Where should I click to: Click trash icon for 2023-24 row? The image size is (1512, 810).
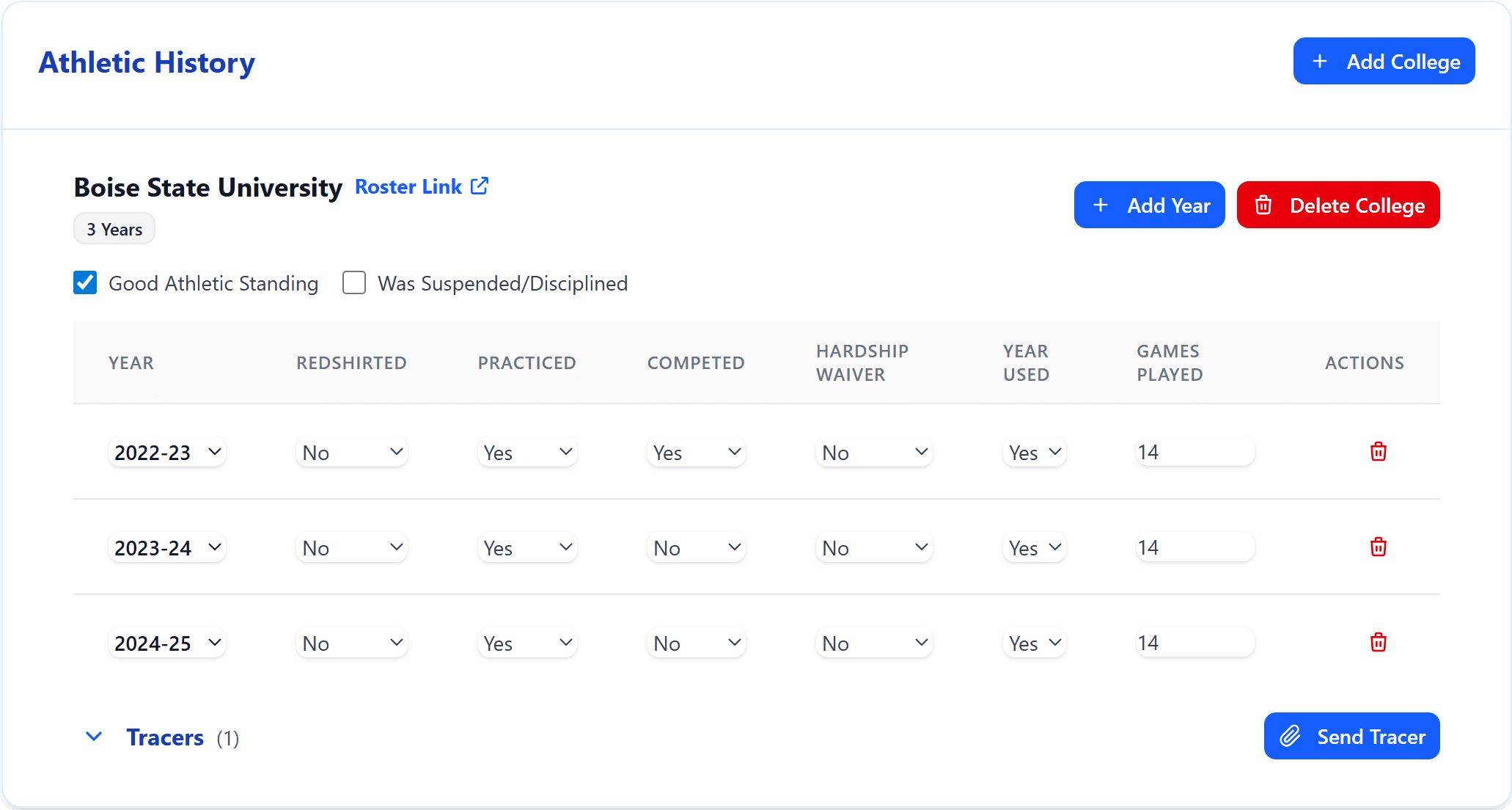[x=1378, y=547]
